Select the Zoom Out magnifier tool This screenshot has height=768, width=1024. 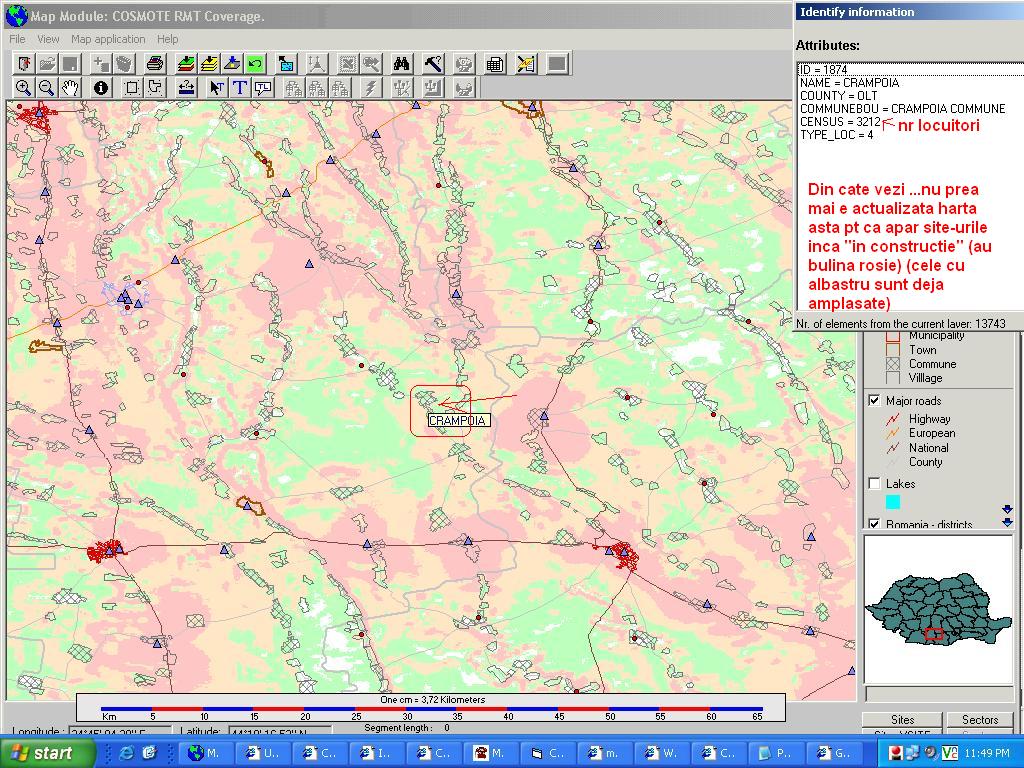46,88
